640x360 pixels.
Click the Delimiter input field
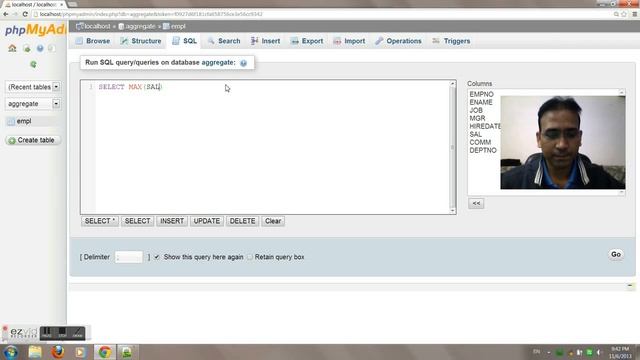(x=129, y=257)
